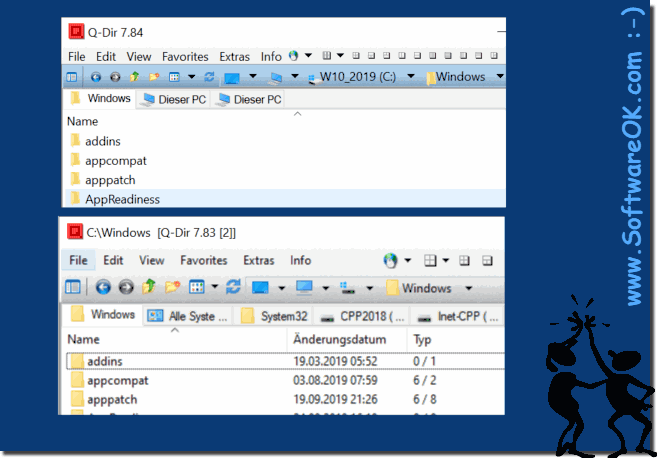
Task: Click globe internet icon in Q-Dir 7.83 menu bar
Action: 390,261
